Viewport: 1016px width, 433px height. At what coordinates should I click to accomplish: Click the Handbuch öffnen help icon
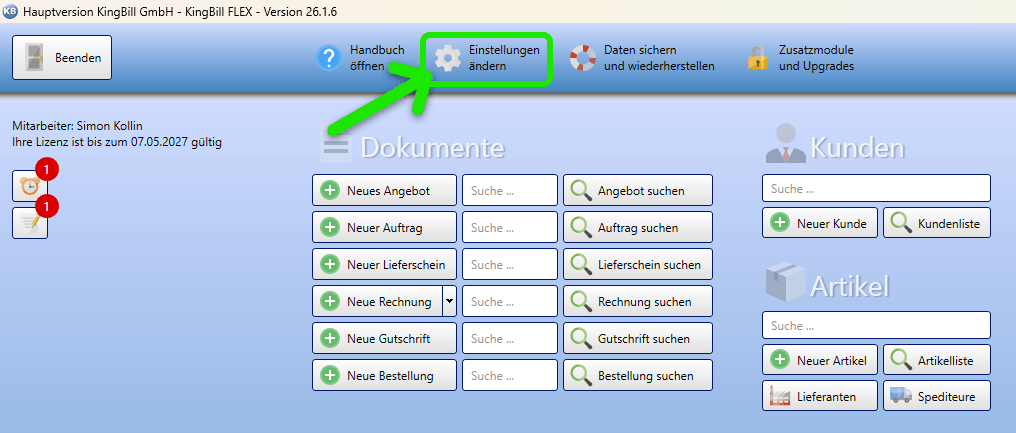click(329, 58)
